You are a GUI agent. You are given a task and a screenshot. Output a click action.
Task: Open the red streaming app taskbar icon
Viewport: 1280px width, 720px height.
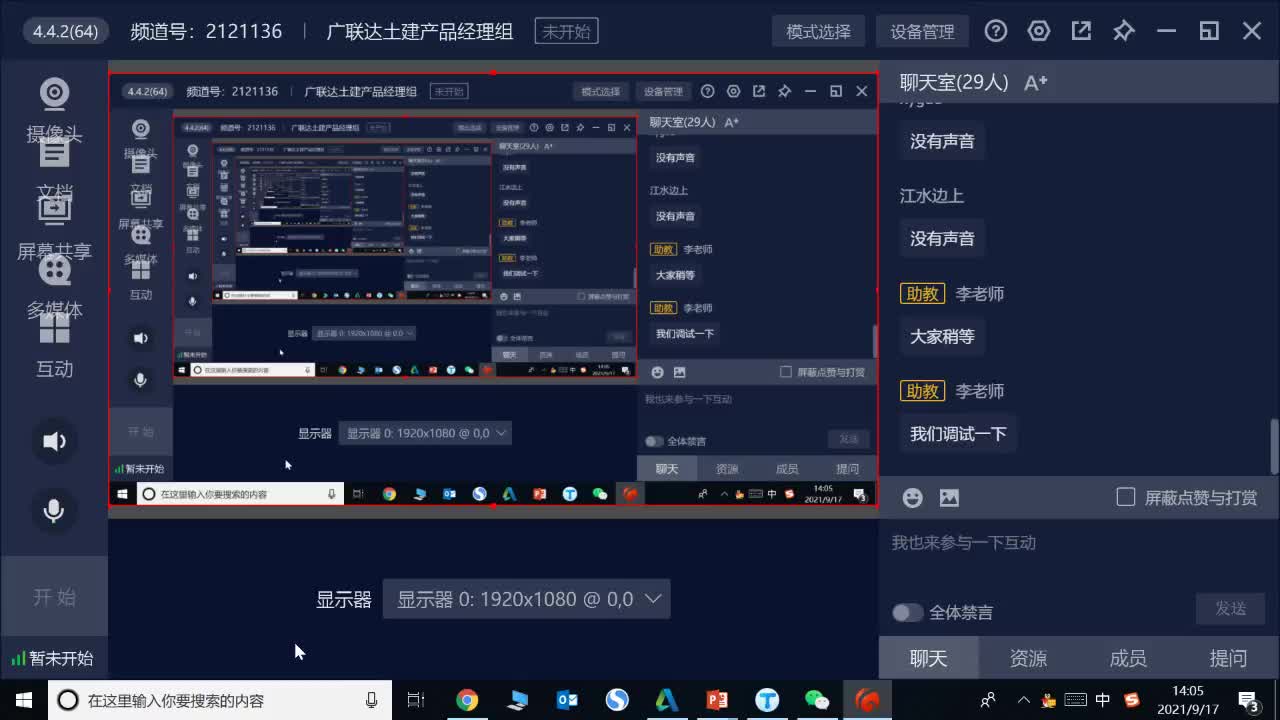pos(867,700)
